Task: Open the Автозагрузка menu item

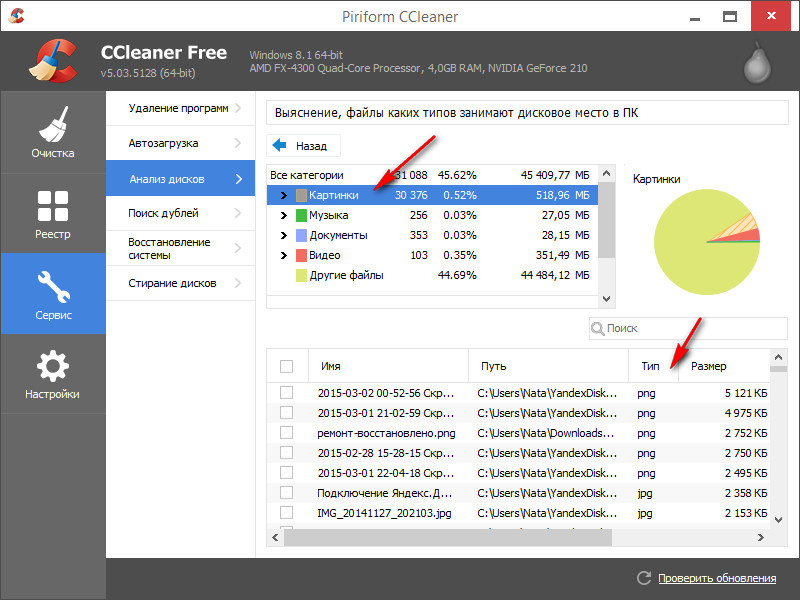Action: [x=181, y=143]
